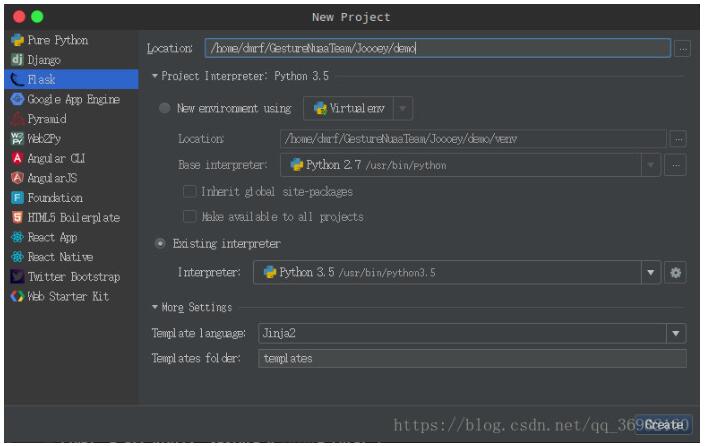Select the Pyramid project icon

17,119
